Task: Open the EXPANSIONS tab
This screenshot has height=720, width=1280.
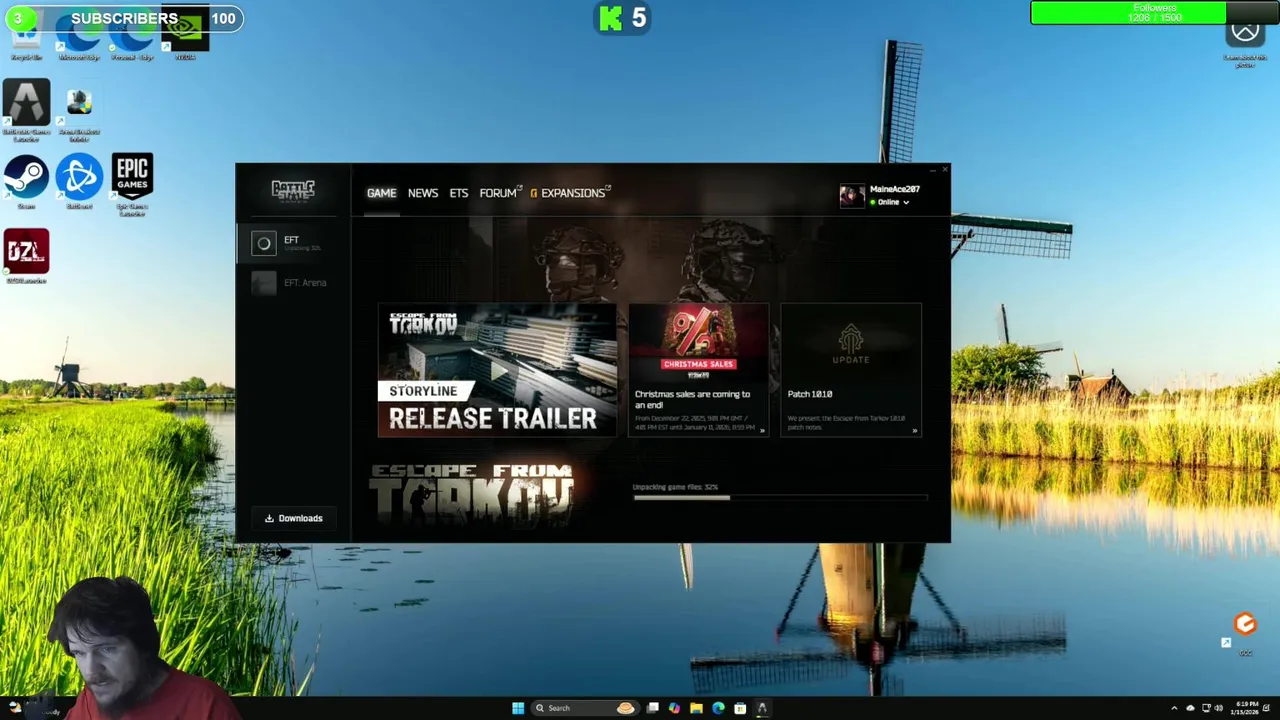Action: pyautogui.click(x=570, y=193)
